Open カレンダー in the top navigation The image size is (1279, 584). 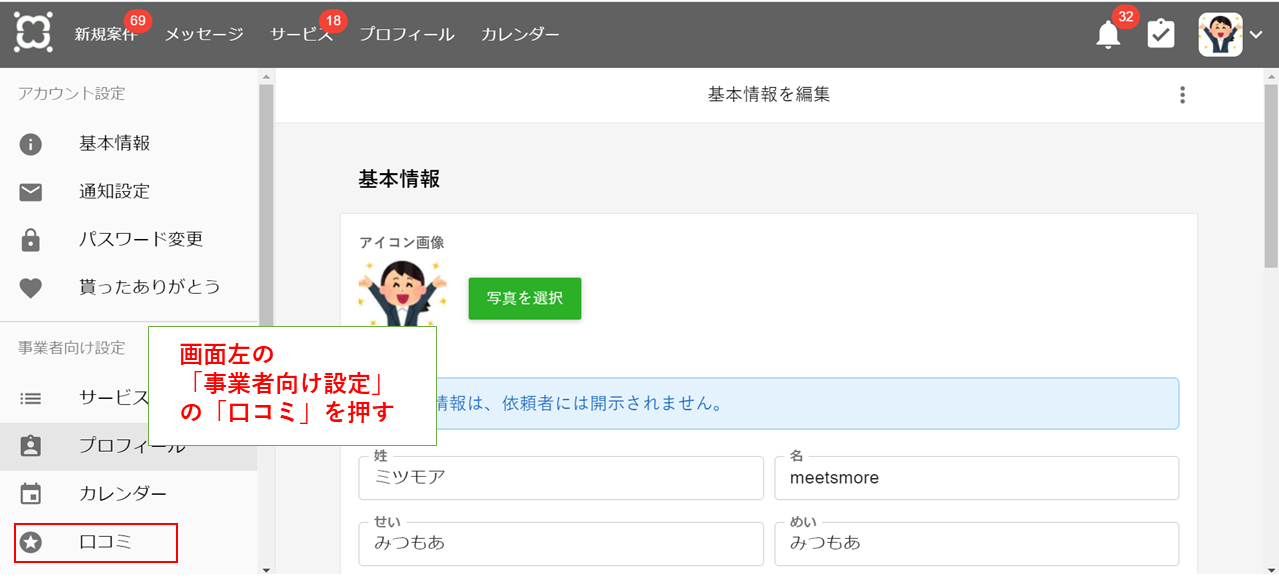click(x=520, y=35)
